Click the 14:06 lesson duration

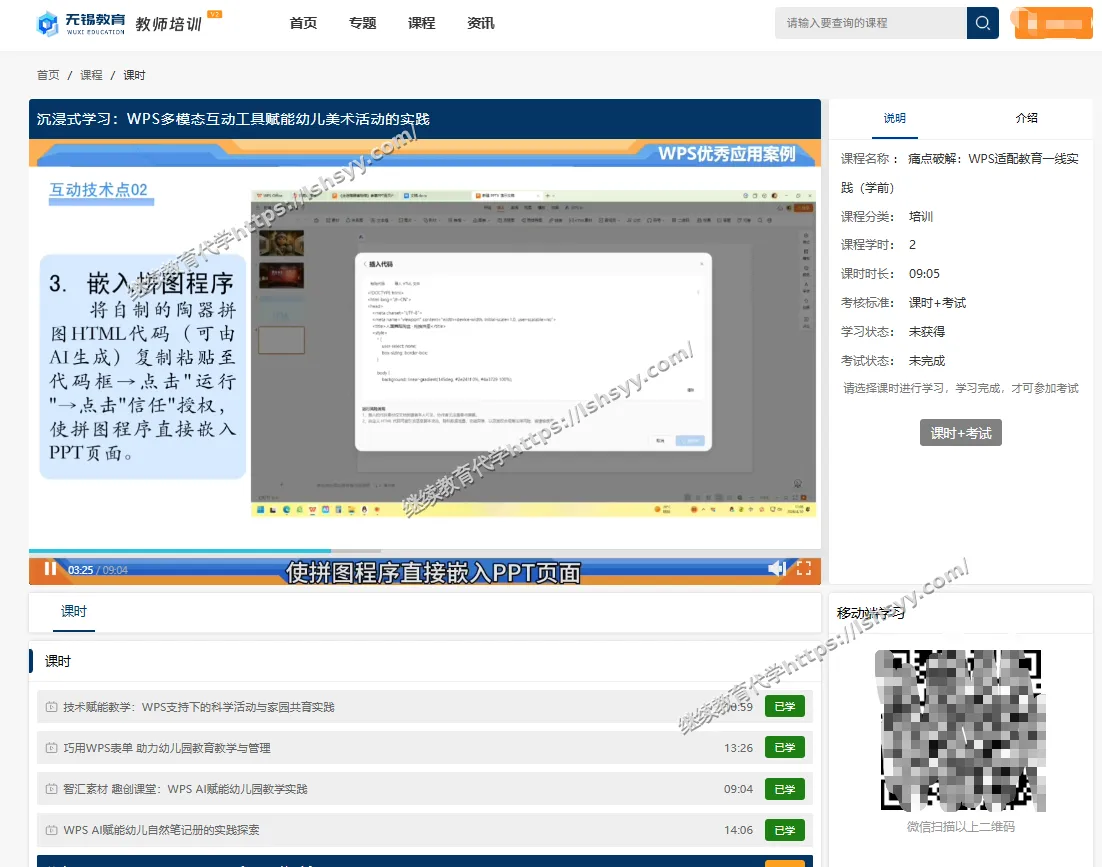(738, 830)
